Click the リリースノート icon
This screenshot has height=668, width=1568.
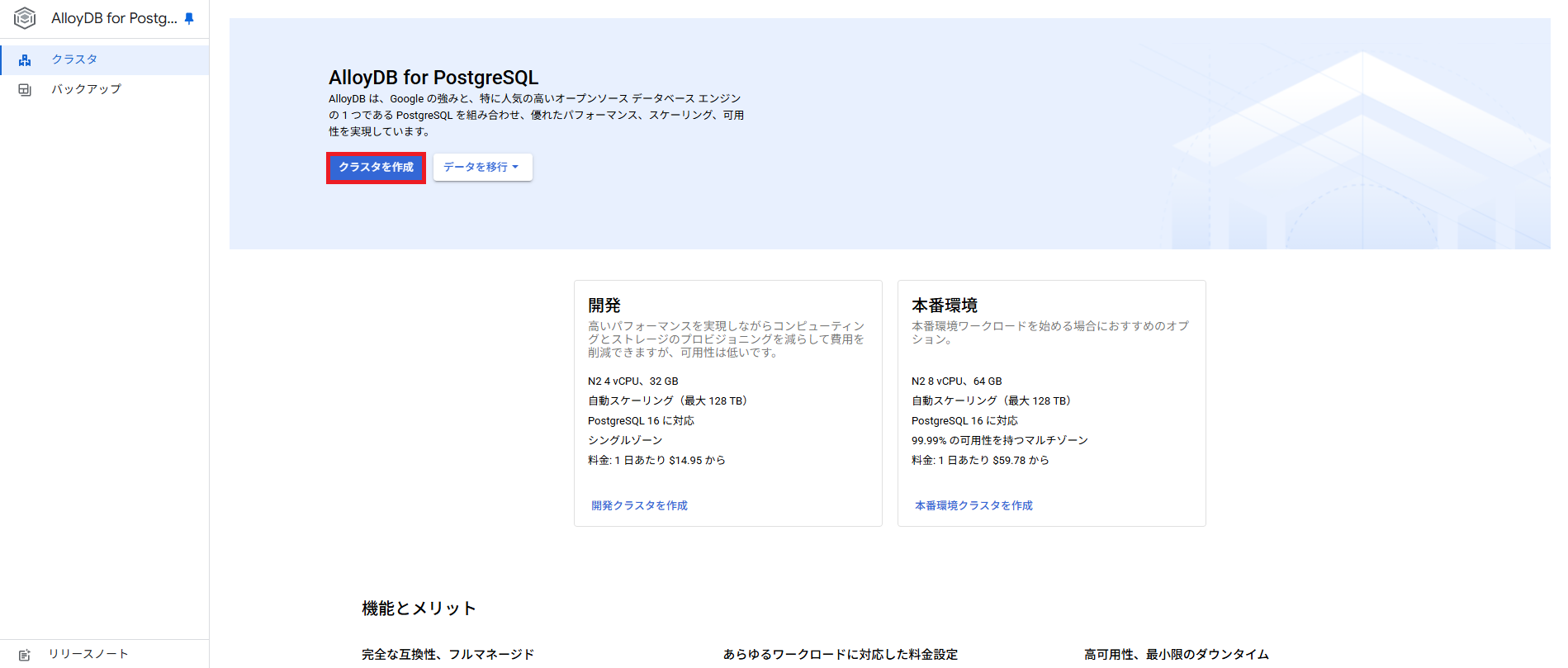25,655
